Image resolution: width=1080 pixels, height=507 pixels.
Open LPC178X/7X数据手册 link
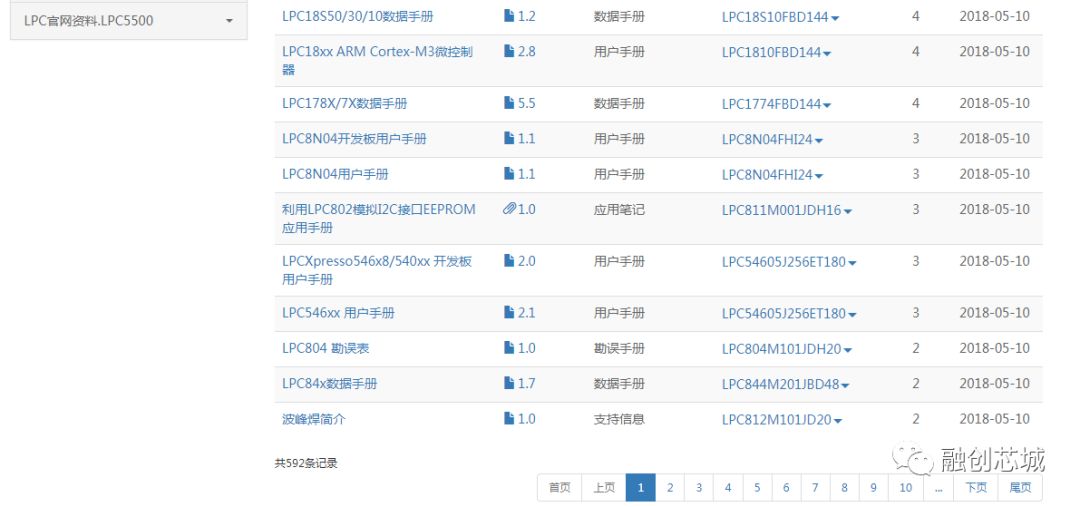[x=344, y=103]
